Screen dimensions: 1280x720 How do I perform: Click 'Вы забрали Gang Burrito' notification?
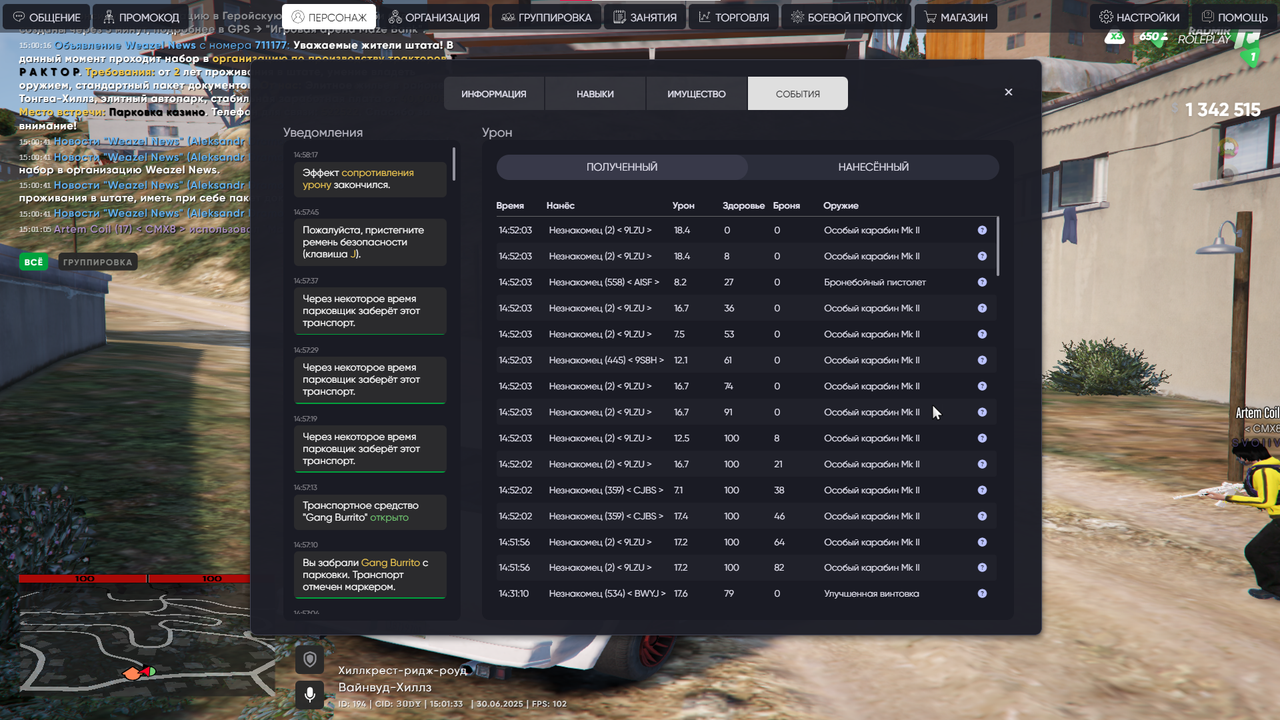coord(370,575)
